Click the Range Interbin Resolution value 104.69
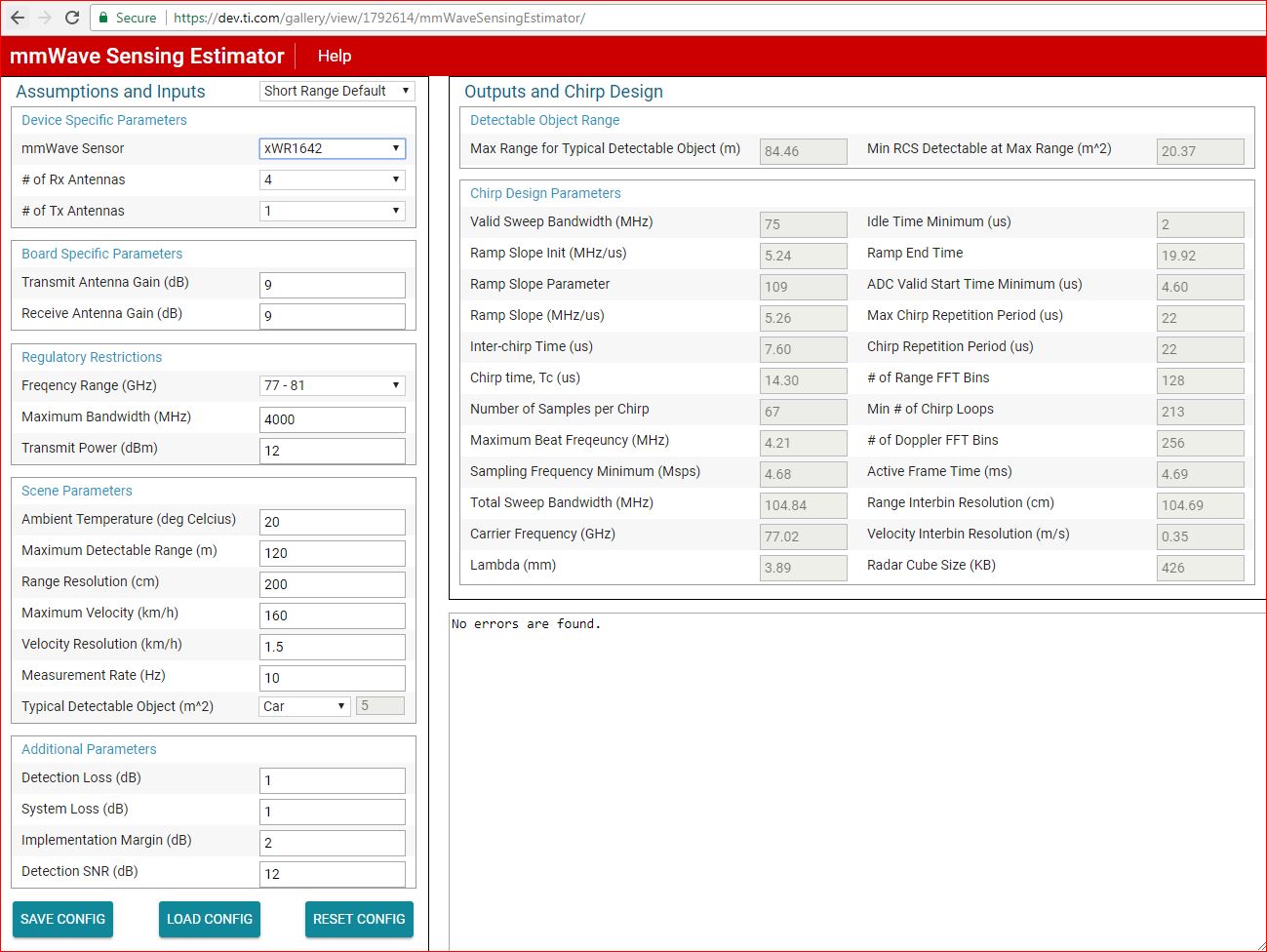1267x952 pixels. click(x=1201, y=505)
